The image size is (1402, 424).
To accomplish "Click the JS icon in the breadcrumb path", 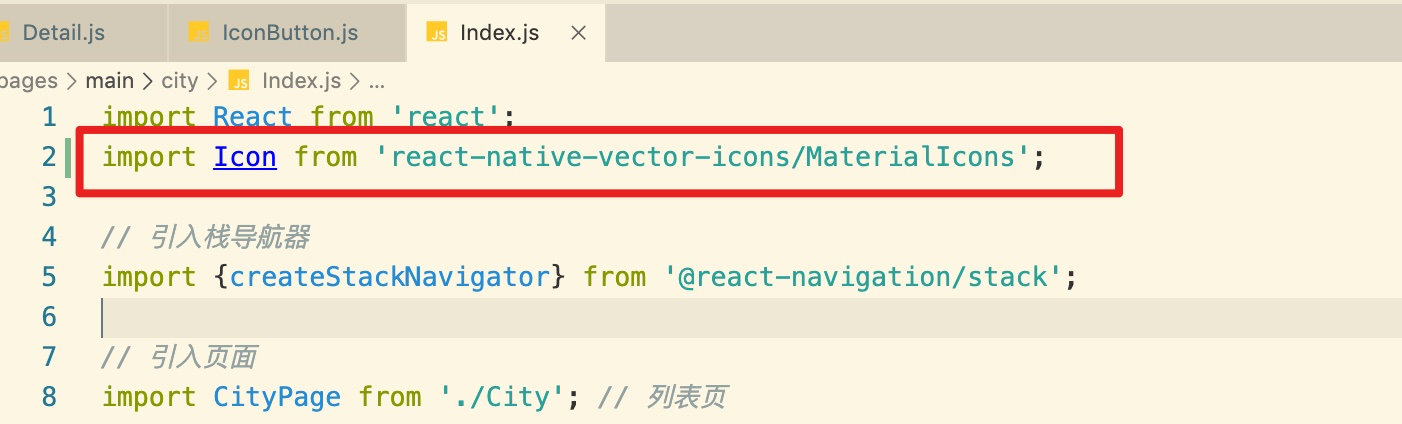I will coord(239,81).
